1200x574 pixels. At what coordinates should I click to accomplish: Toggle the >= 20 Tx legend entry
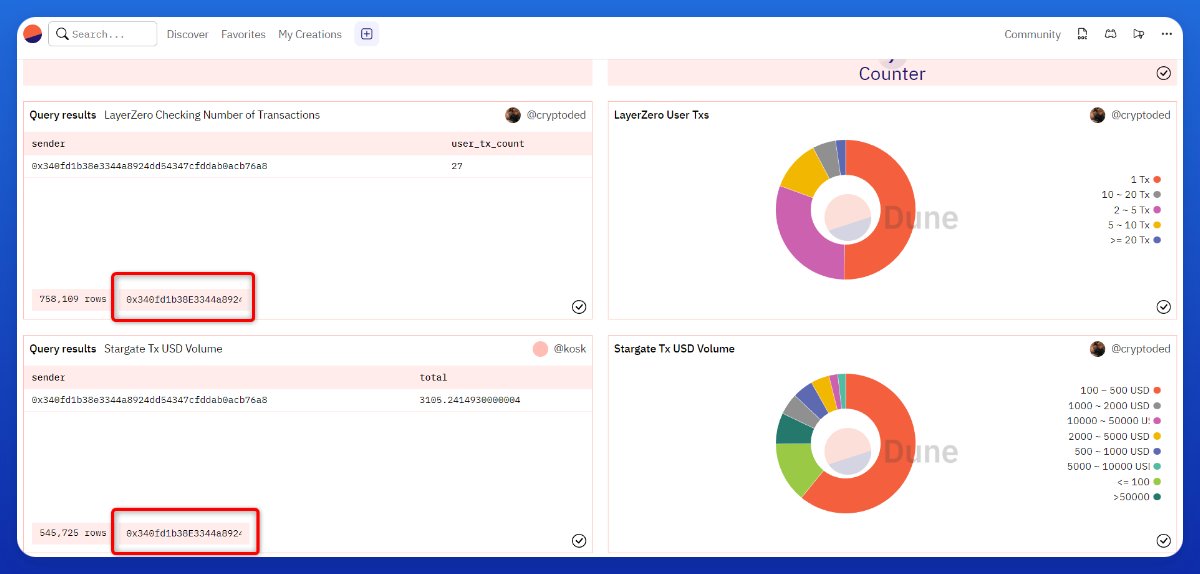[1135, 240]
